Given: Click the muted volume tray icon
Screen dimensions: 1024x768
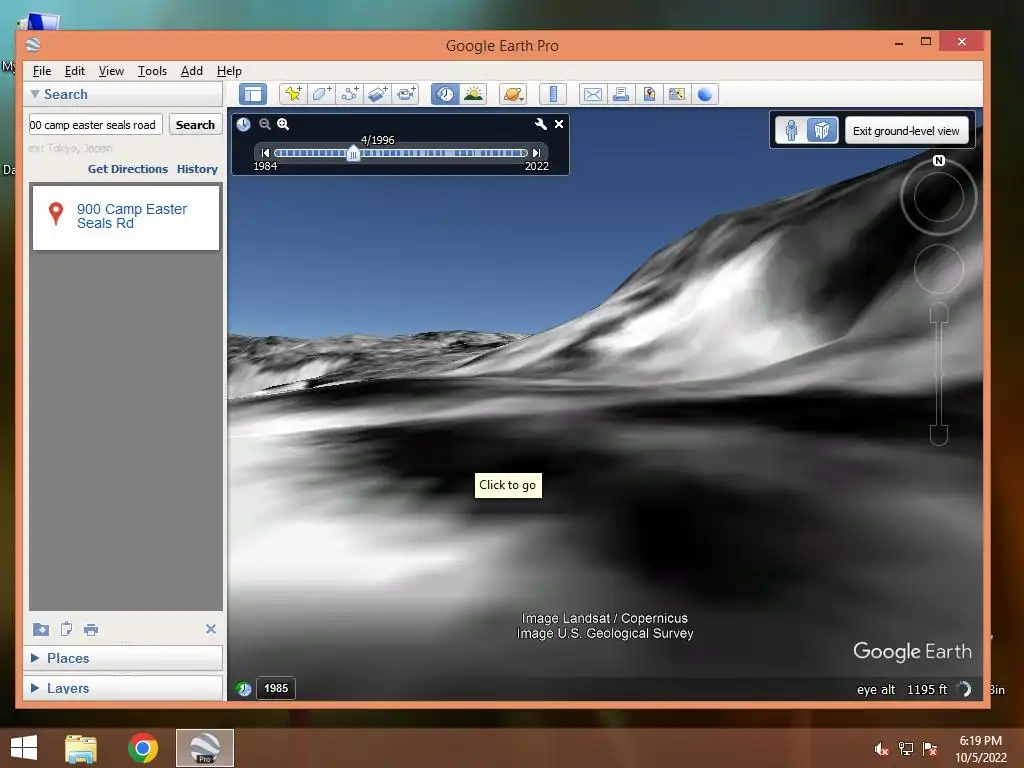Looking at the screenshot, I should (881, 749).
